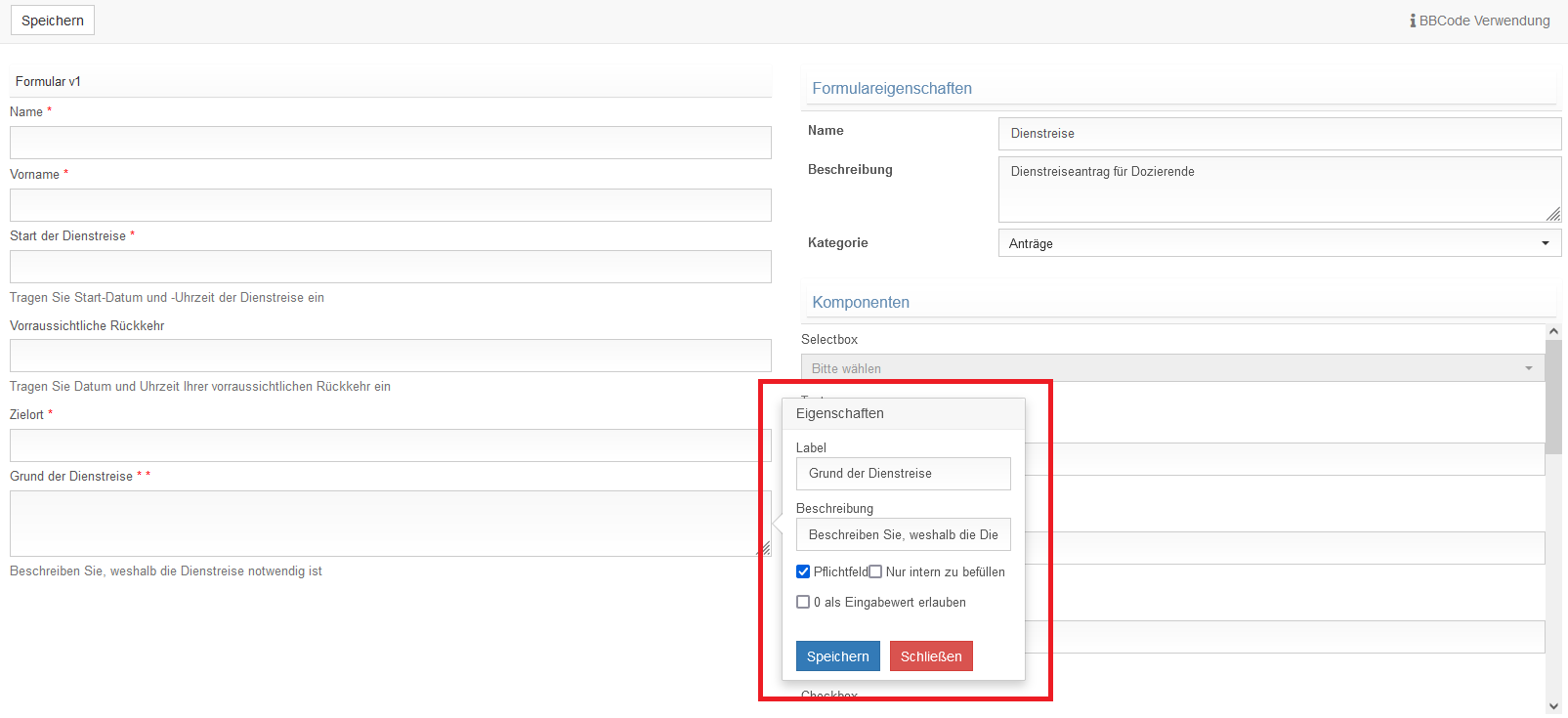Click the top Speichern button
1568x718 pixels.
click(53, 21)
